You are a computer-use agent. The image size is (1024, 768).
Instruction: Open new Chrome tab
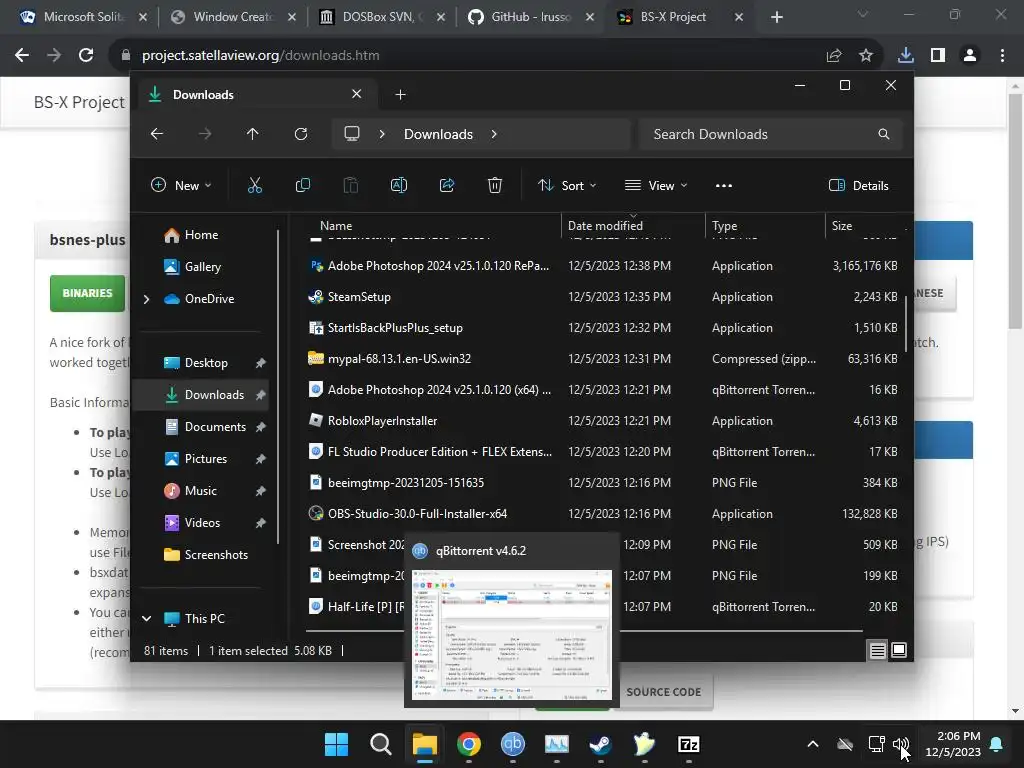776,17
